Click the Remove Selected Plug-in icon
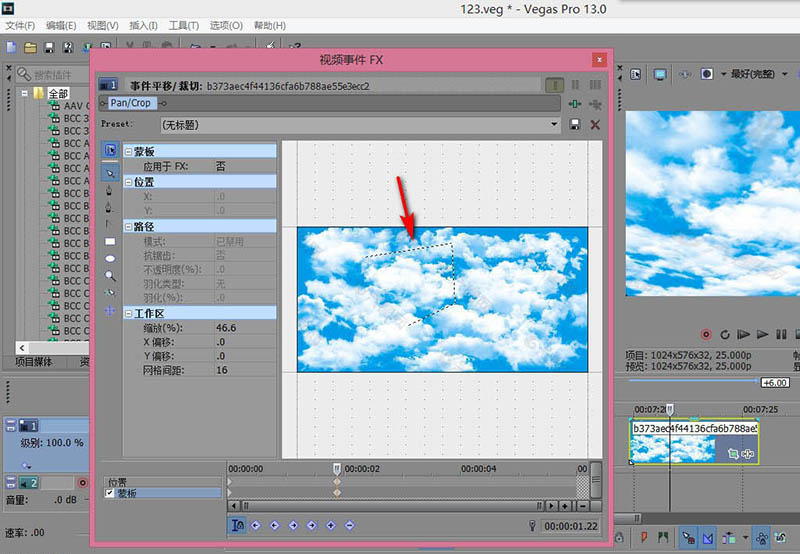800x554 pixels. [x=595, y=104]
